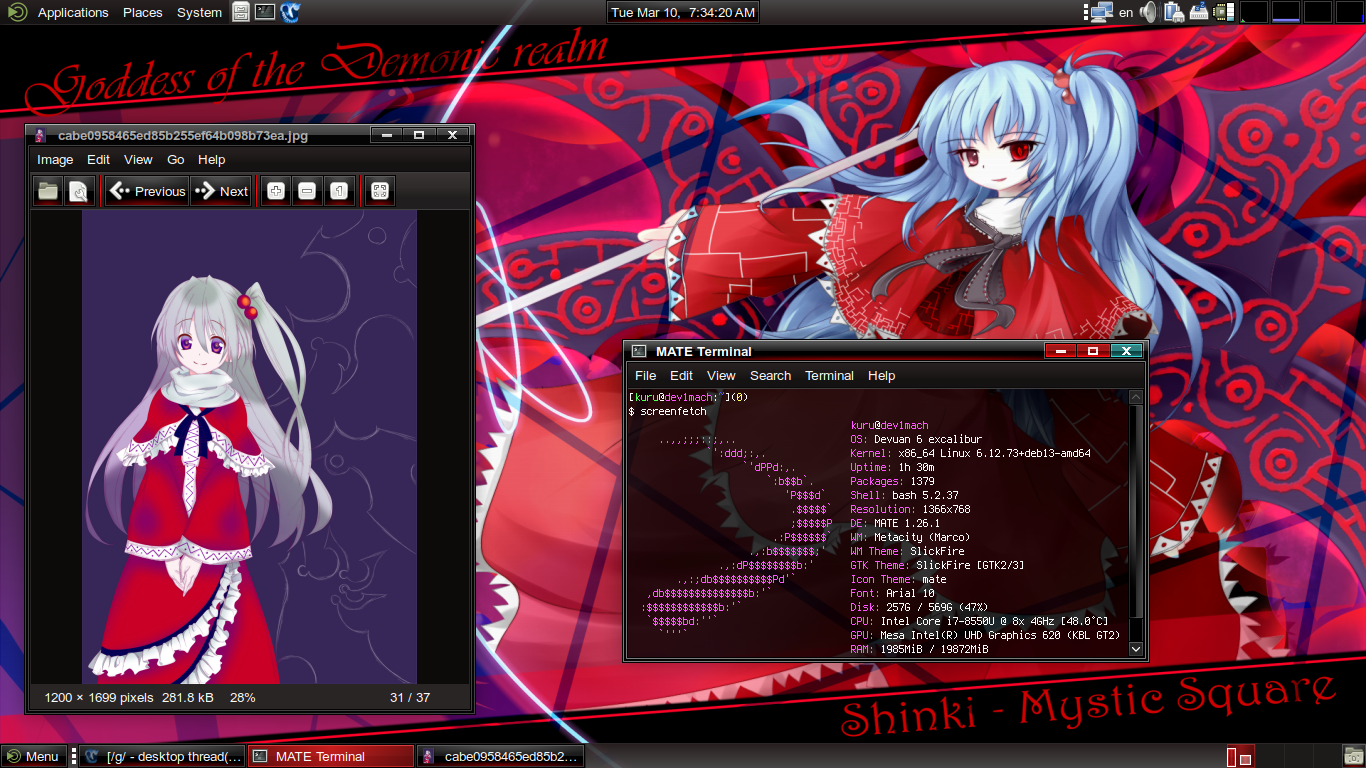The image size is (1366, 768).
Task: Zoom in on the image
Action: tap(276, 191)
